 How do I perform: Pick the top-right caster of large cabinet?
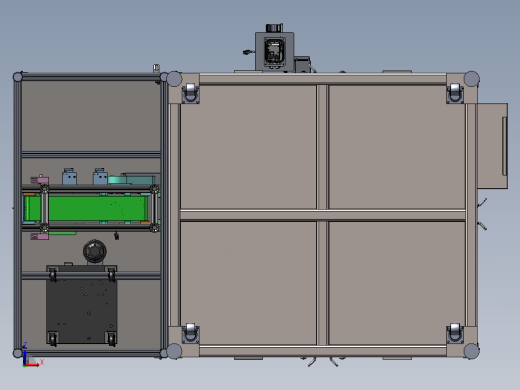click(x=455, y=93)
